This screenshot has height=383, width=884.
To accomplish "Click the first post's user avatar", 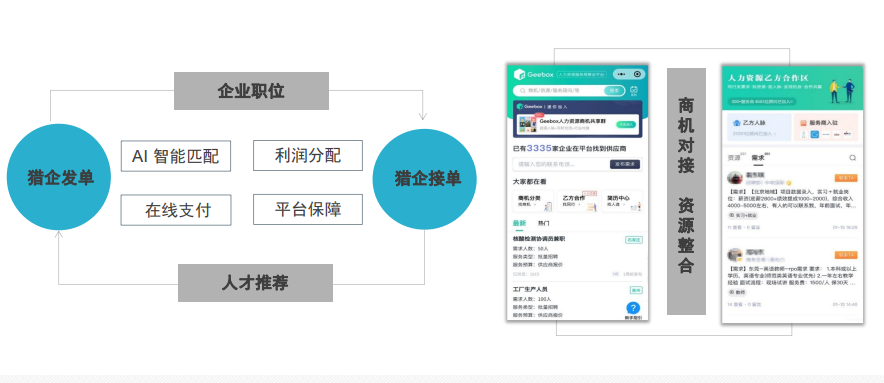I will pyautogui.click(x=735, y=178).
